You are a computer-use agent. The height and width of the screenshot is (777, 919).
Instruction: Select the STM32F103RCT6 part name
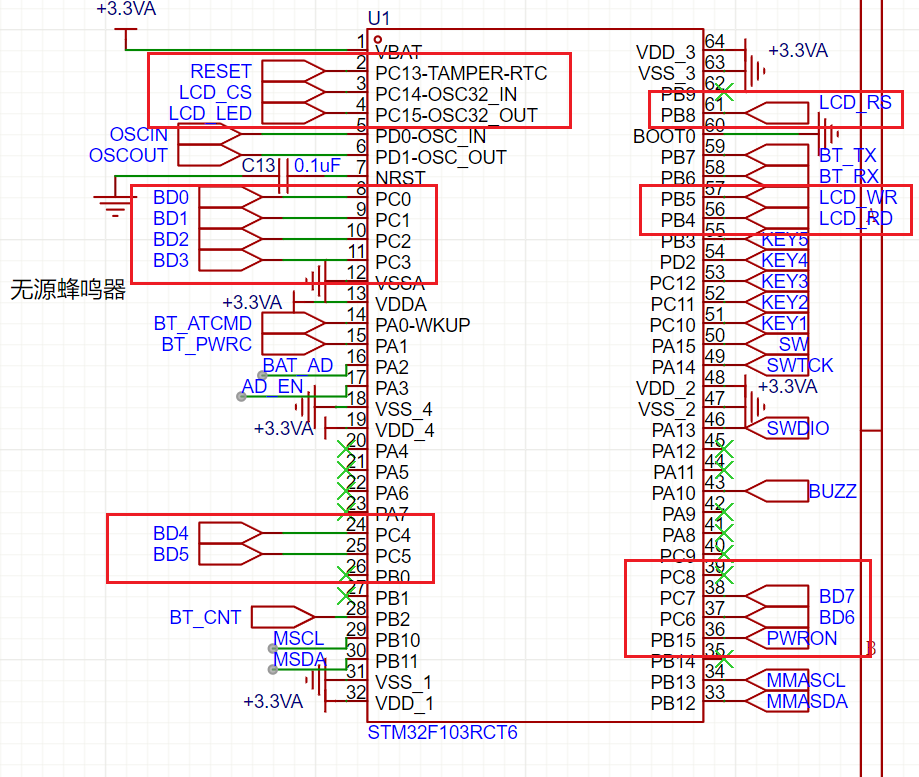tap(443, 732)
